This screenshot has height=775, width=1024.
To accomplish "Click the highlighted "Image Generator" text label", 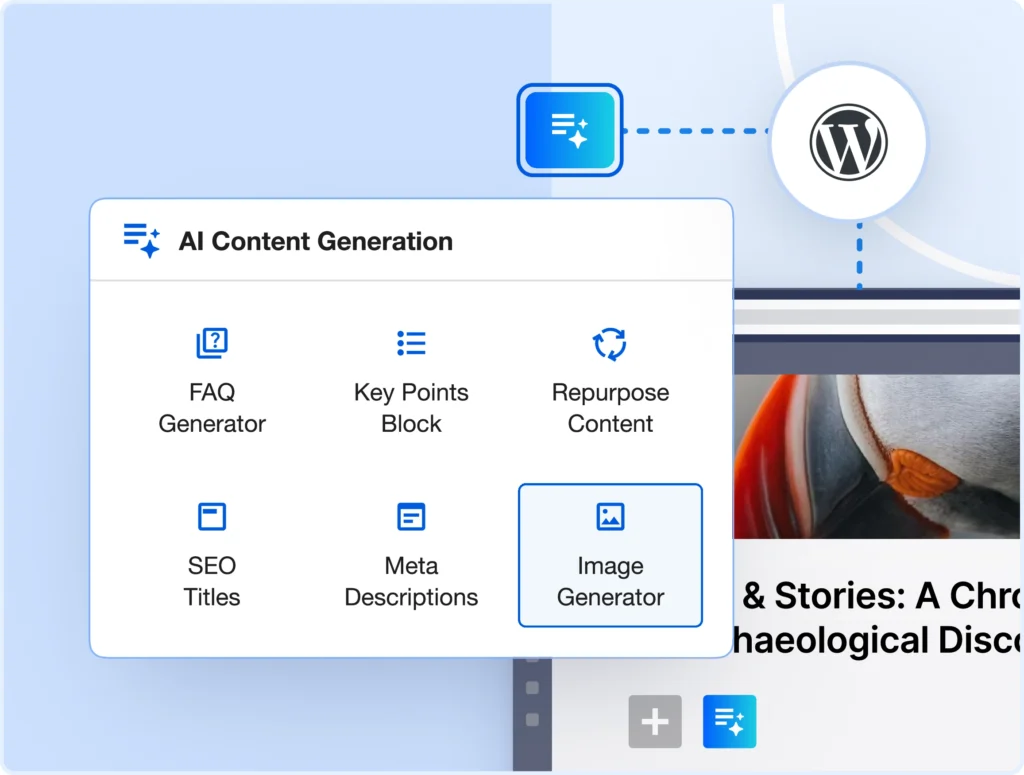I will [610, 581].
